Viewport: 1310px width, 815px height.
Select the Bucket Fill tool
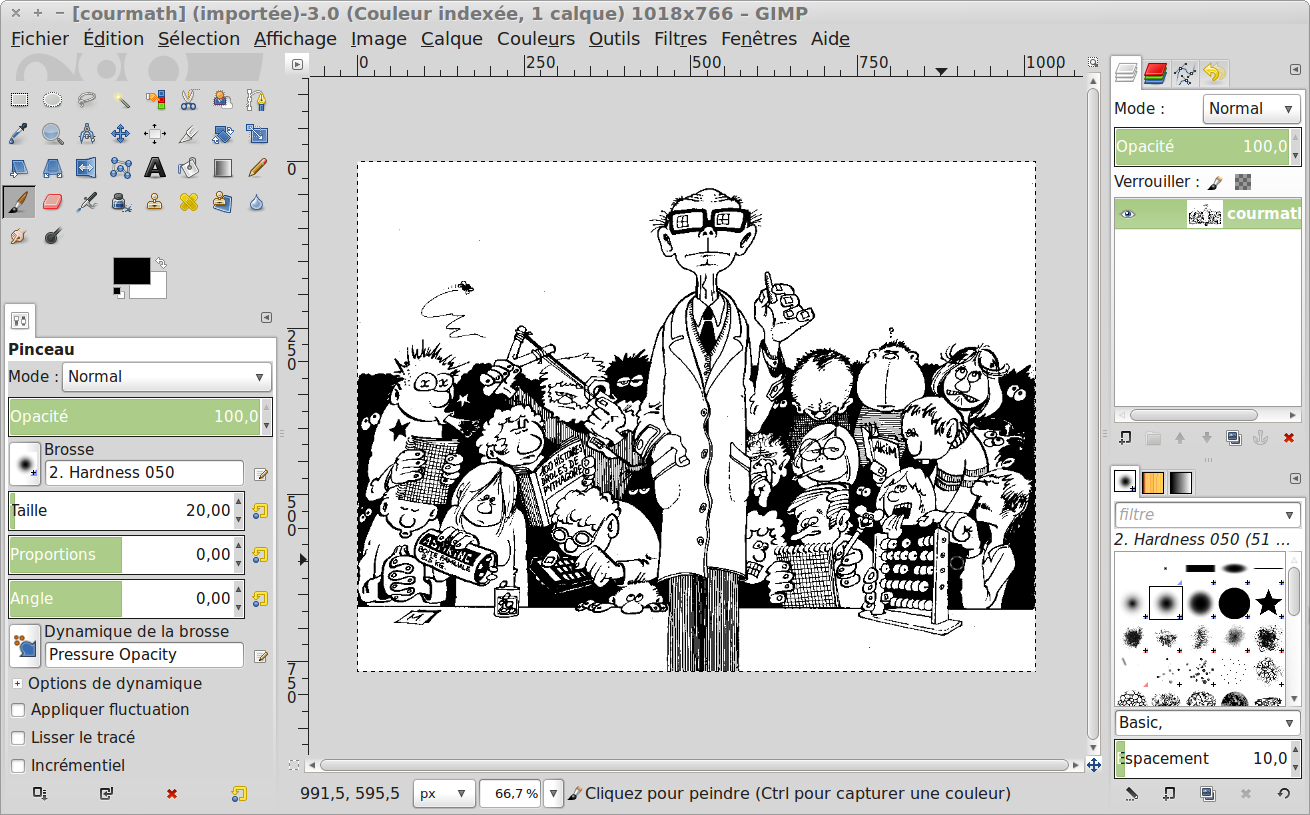pyautogui.click(x=189, y=168)
